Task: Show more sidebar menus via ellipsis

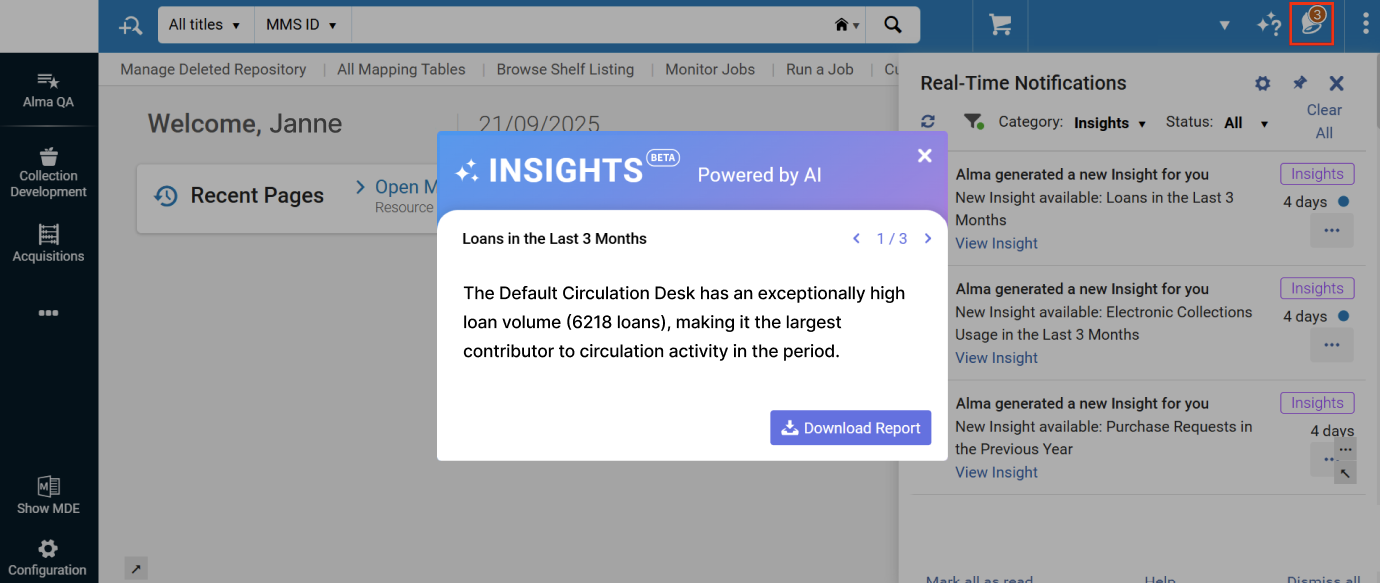Action: point(48,313)
